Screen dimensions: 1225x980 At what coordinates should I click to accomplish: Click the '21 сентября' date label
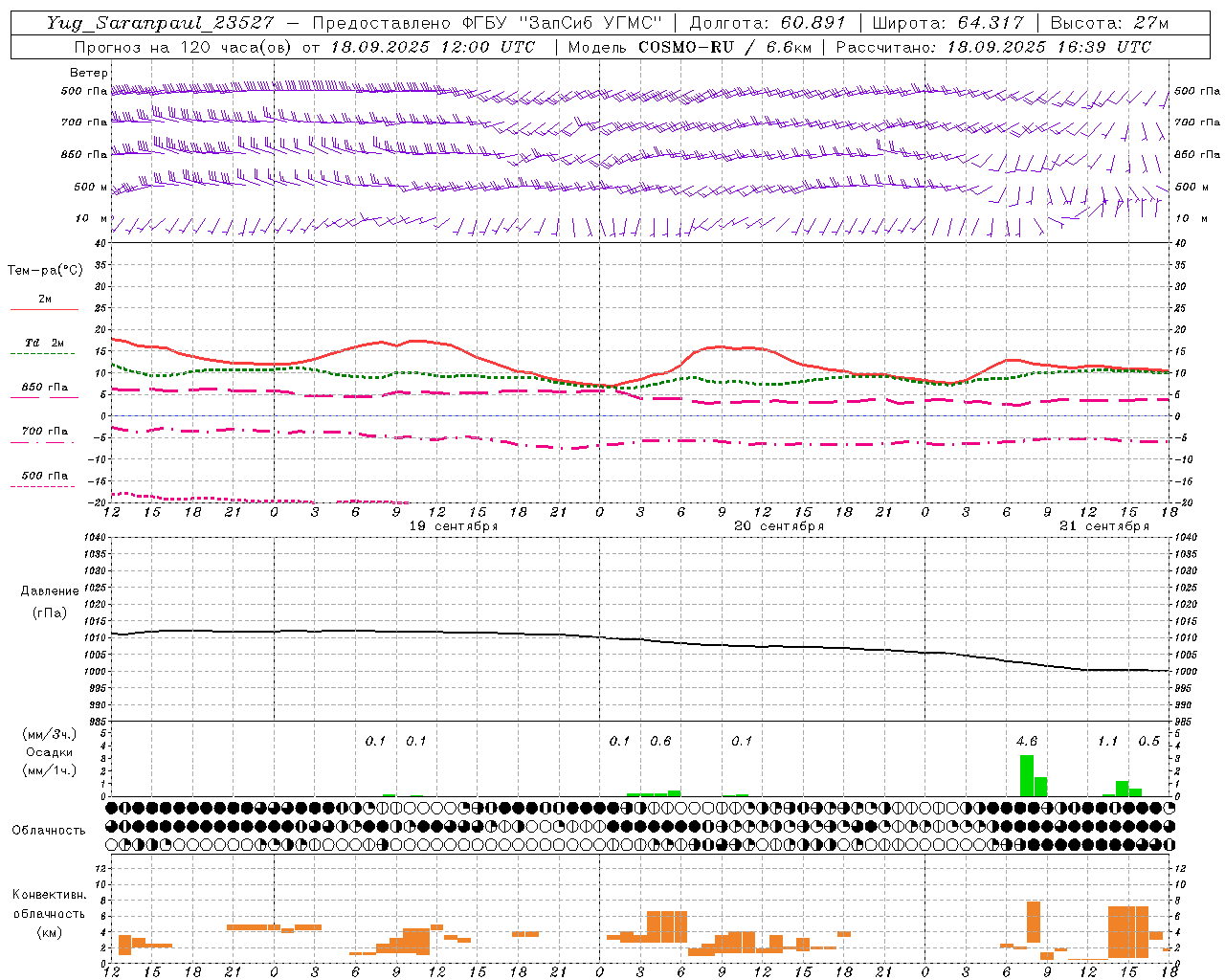(x=1104, y=526)
